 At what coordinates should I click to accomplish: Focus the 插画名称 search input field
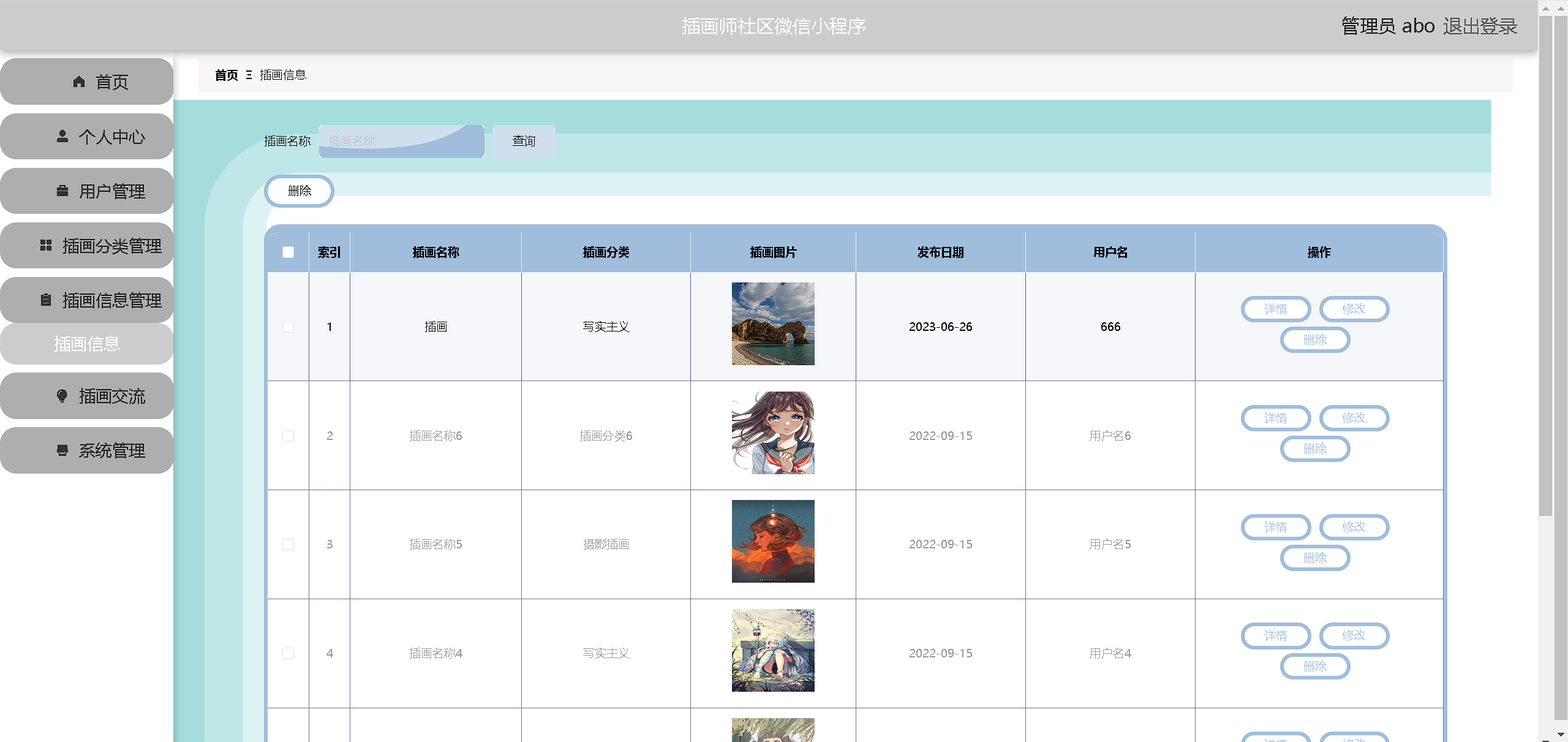pyautogui.click(x=401, y=141)
